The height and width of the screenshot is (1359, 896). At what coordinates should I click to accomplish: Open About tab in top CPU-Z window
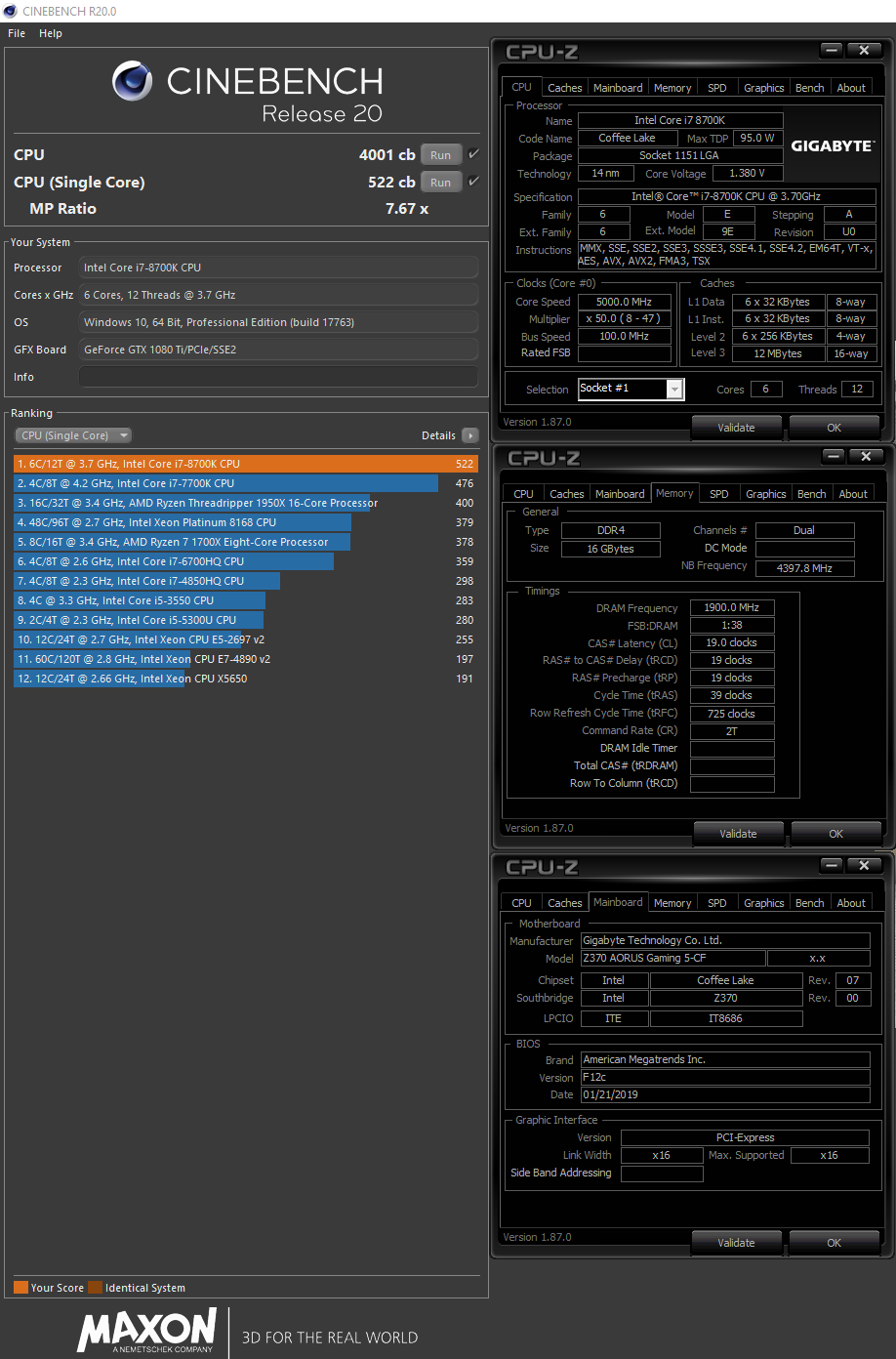click(851, 88)
